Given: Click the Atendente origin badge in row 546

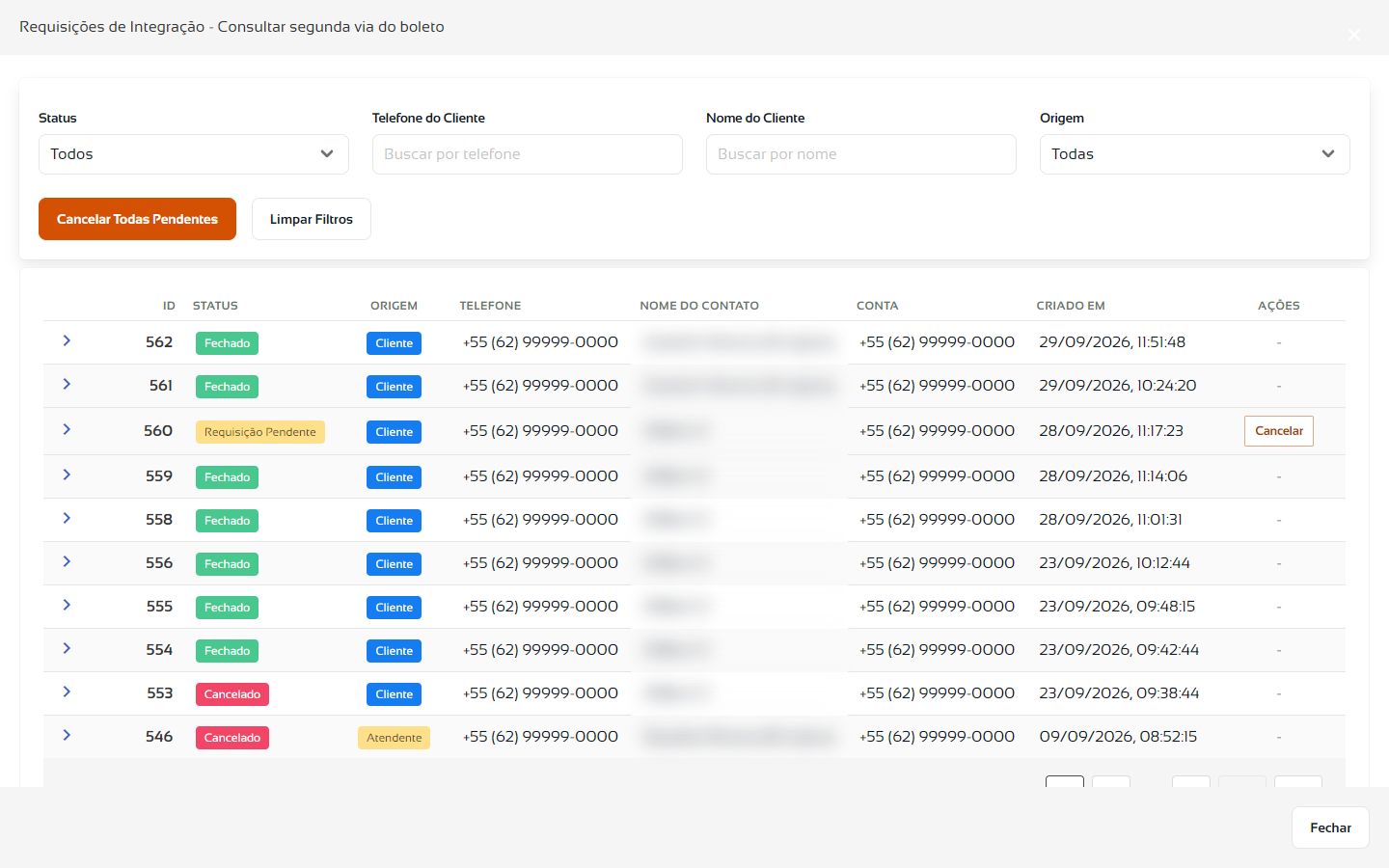Looking at the screenshot, I should click(394, 738).
